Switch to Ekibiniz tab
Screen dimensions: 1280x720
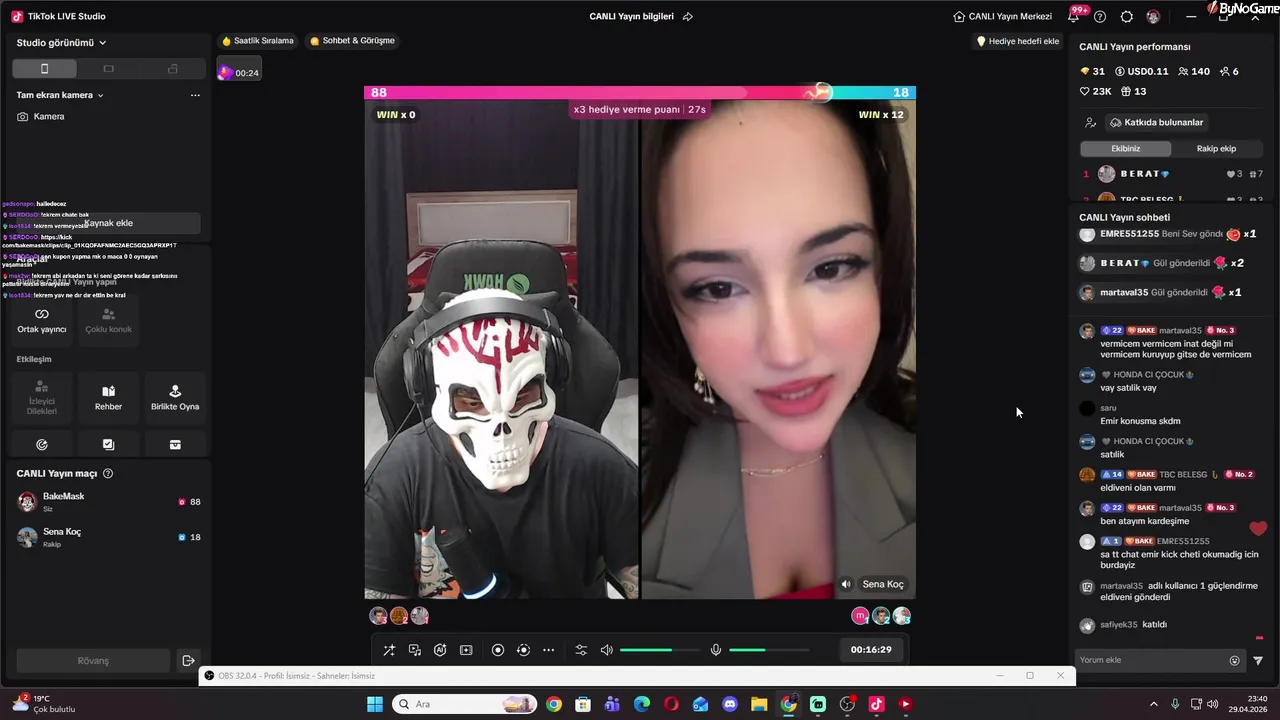[x=1126, y=149]
